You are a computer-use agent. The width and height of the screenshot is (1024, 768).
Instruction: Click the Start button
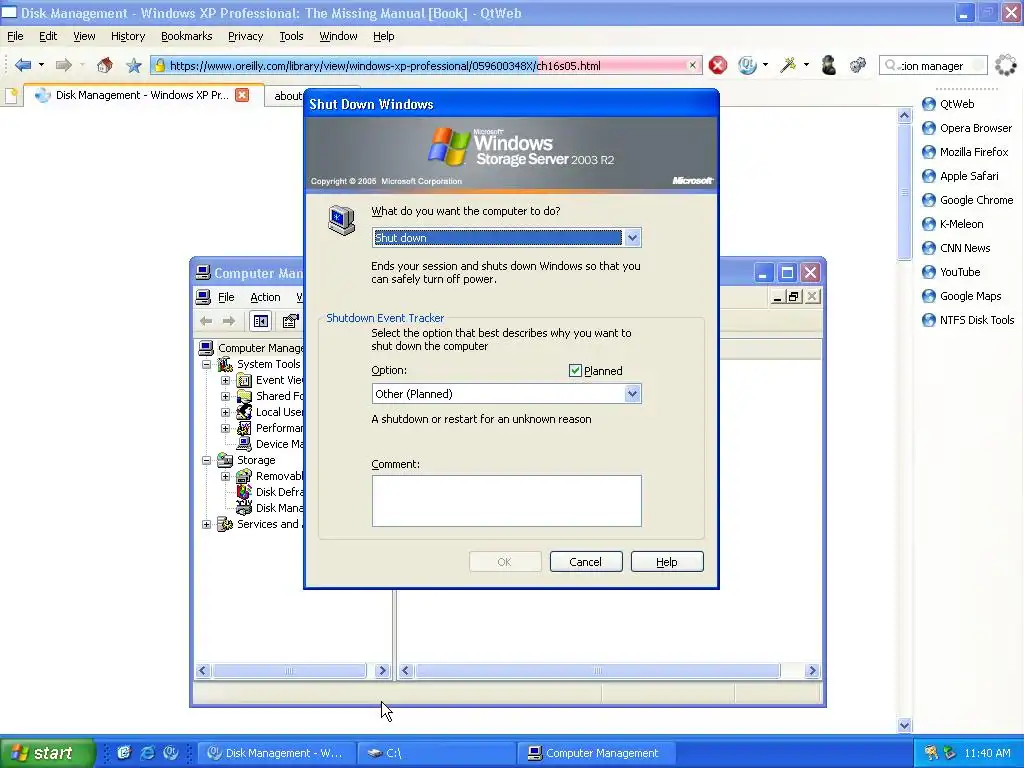[47, 753]
